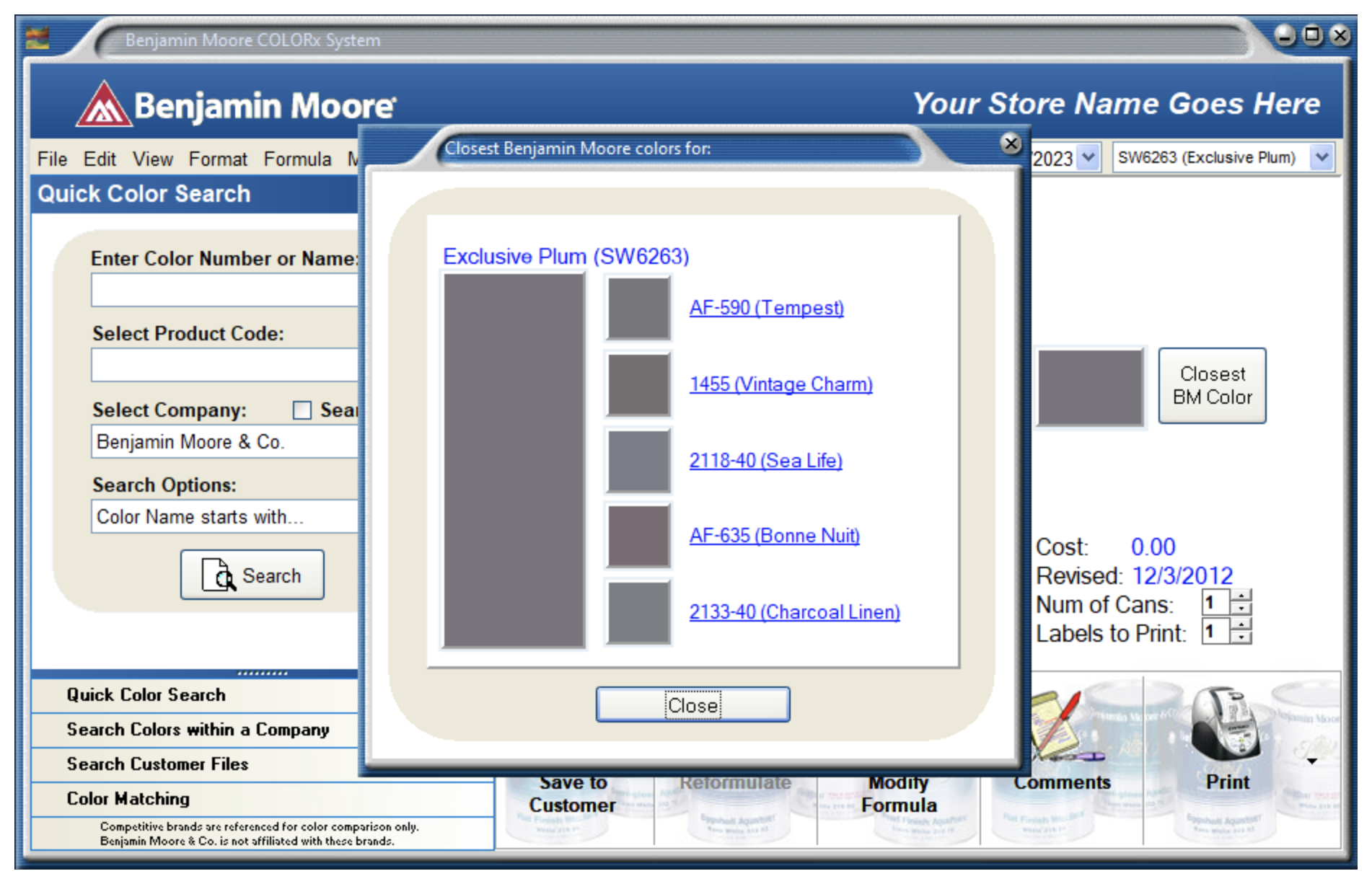The image size is (1372, 884).
Task: Open the Color Matching panel
Action: (x=263, y=799)
